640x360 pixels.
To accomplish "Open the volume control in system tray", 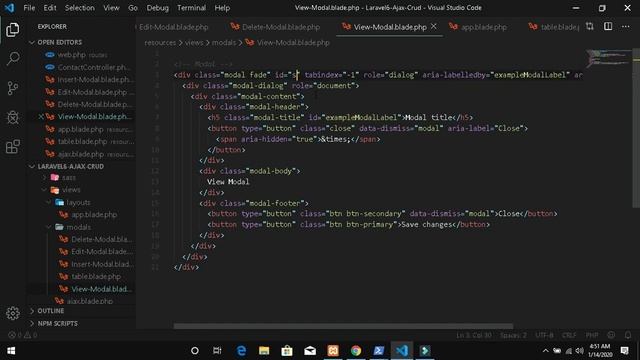I will tap(580, 351).
